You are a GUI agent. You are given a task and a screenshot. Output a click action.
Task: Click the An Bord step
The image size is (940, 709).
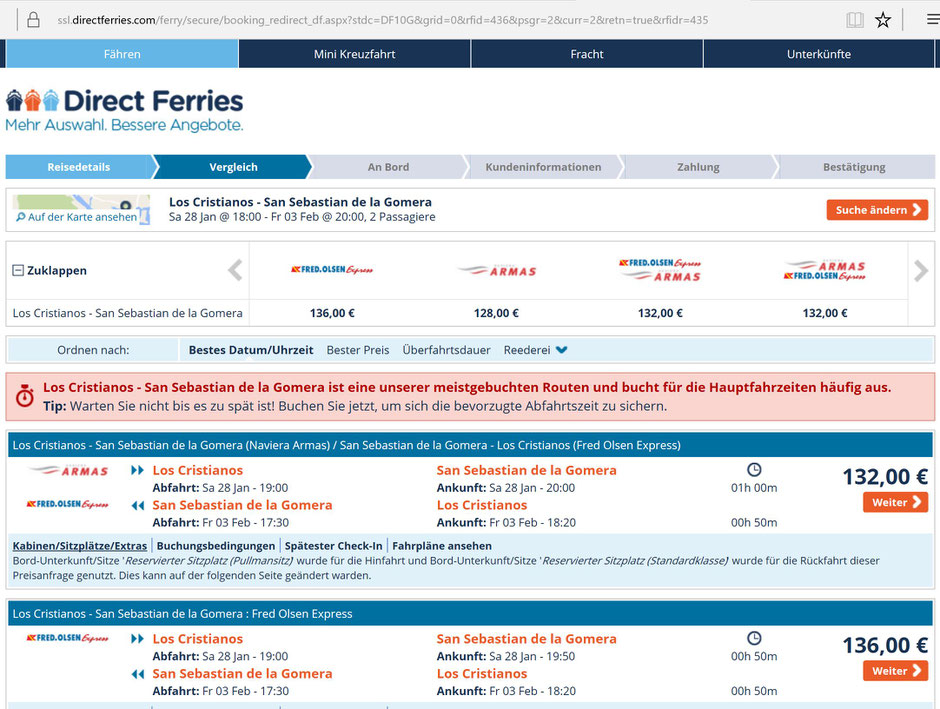coord(388,167)
